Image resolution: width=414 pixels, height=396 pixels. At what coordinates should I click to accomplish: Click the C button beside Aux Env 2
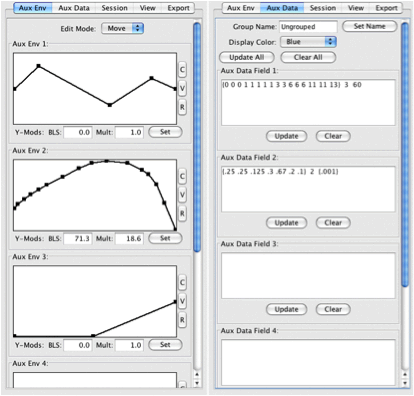(182, 176)
